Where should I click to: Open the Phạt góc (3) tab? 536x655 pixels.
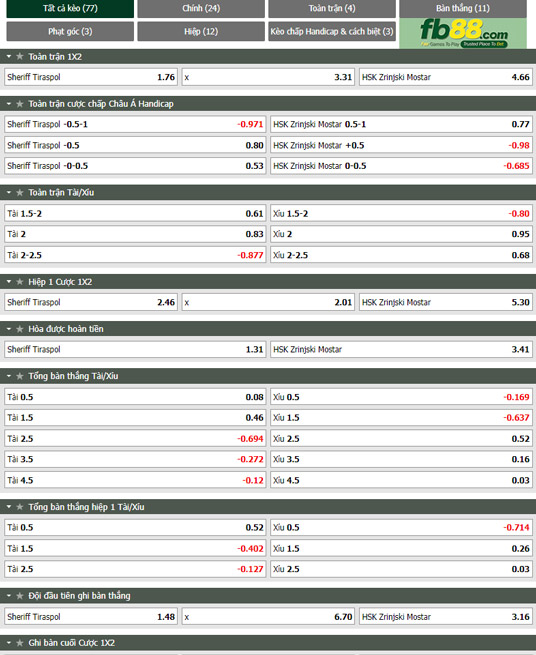[x=70, y=31]
